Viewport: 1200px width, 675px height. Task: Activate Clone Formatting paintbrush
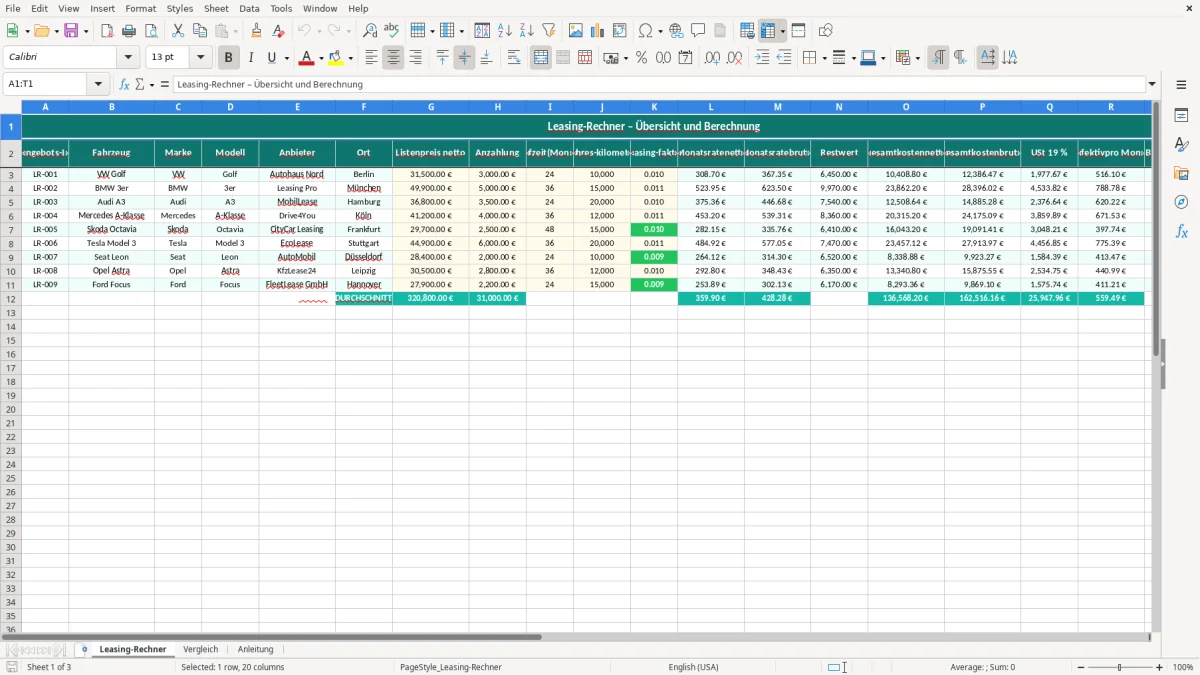[257, 31]
